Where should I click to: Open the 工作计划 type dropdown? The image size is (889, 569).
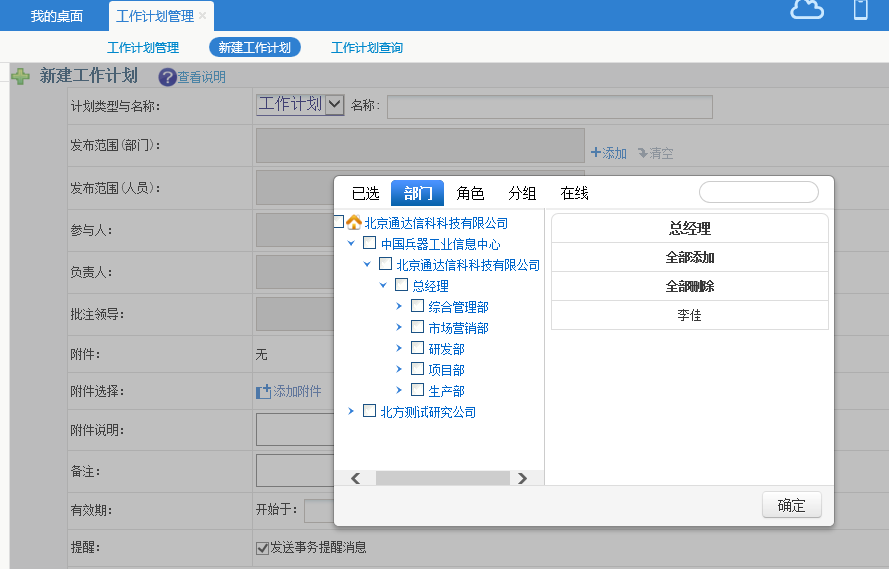(x=334, y=105)
